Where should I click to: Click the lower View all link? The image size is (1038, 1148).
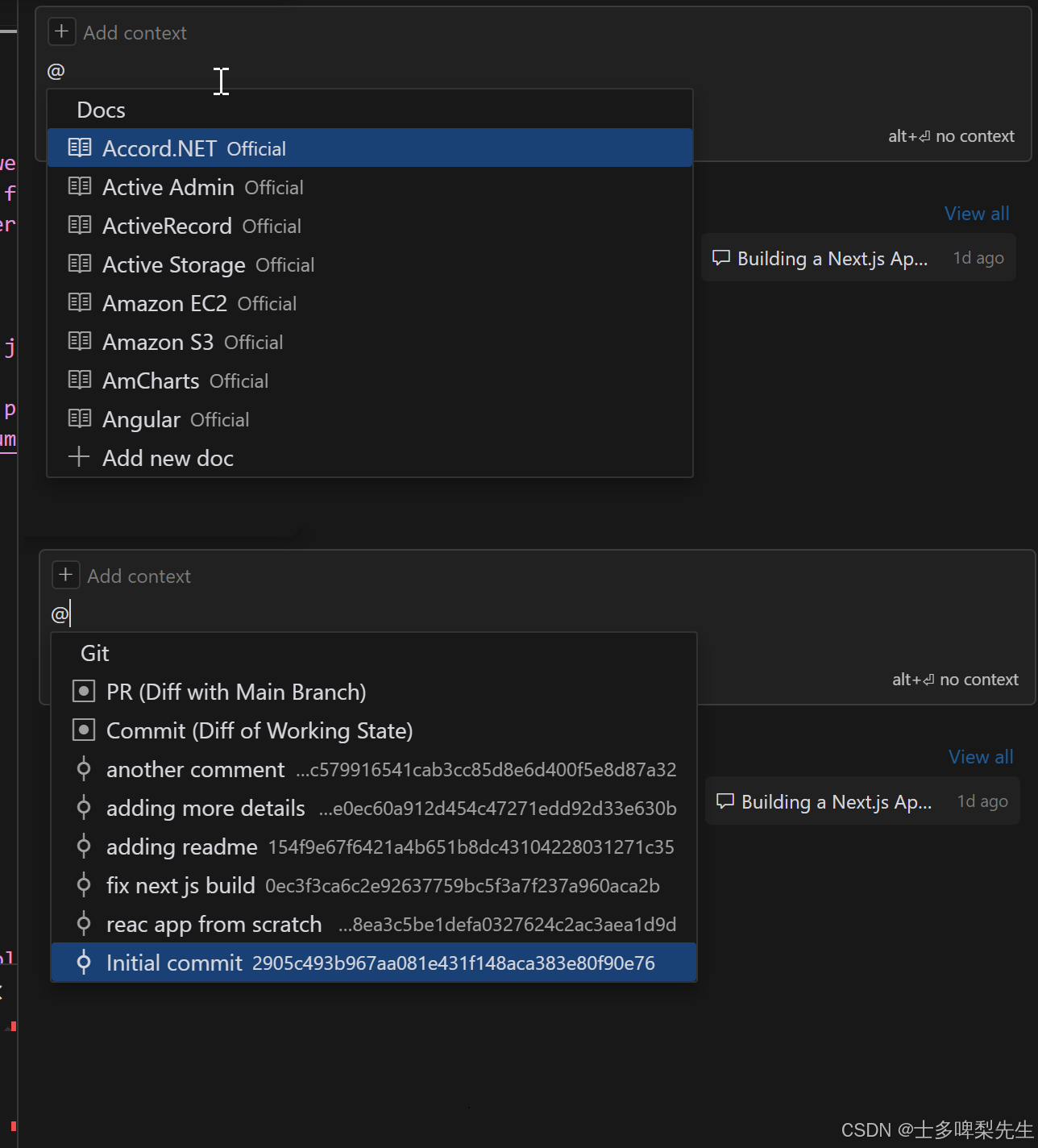[981, 757]
